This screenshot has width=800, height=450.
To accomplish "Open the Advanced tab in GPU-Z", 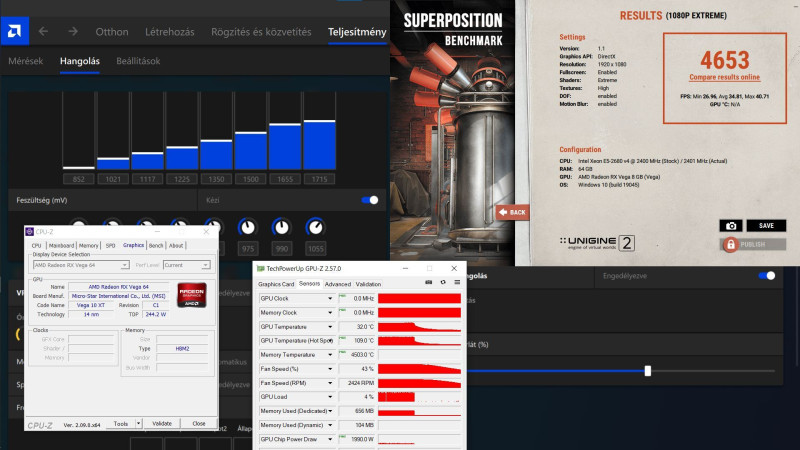I will (338, 284).
